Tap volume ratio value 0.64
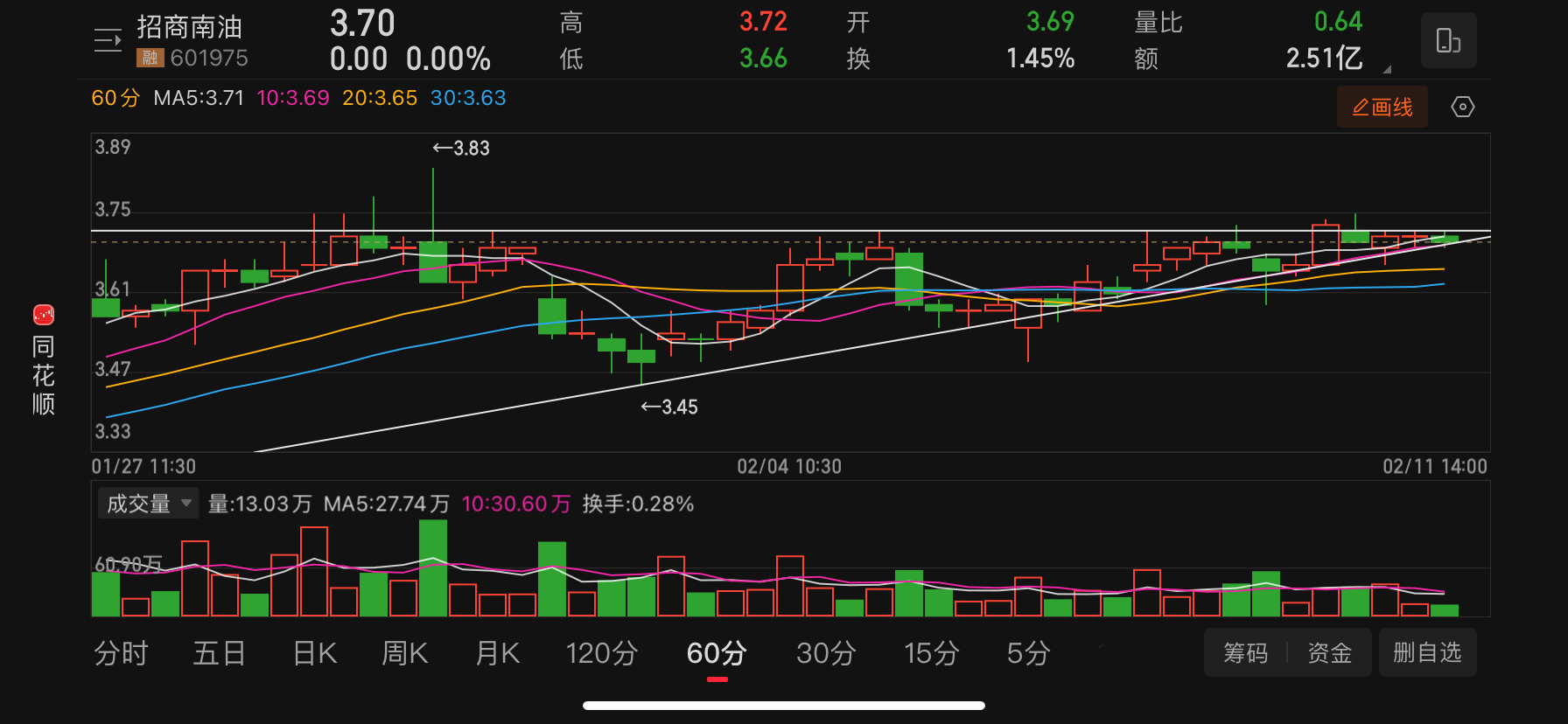This screenshot has height=724, width=1568. click(1338, 22)
